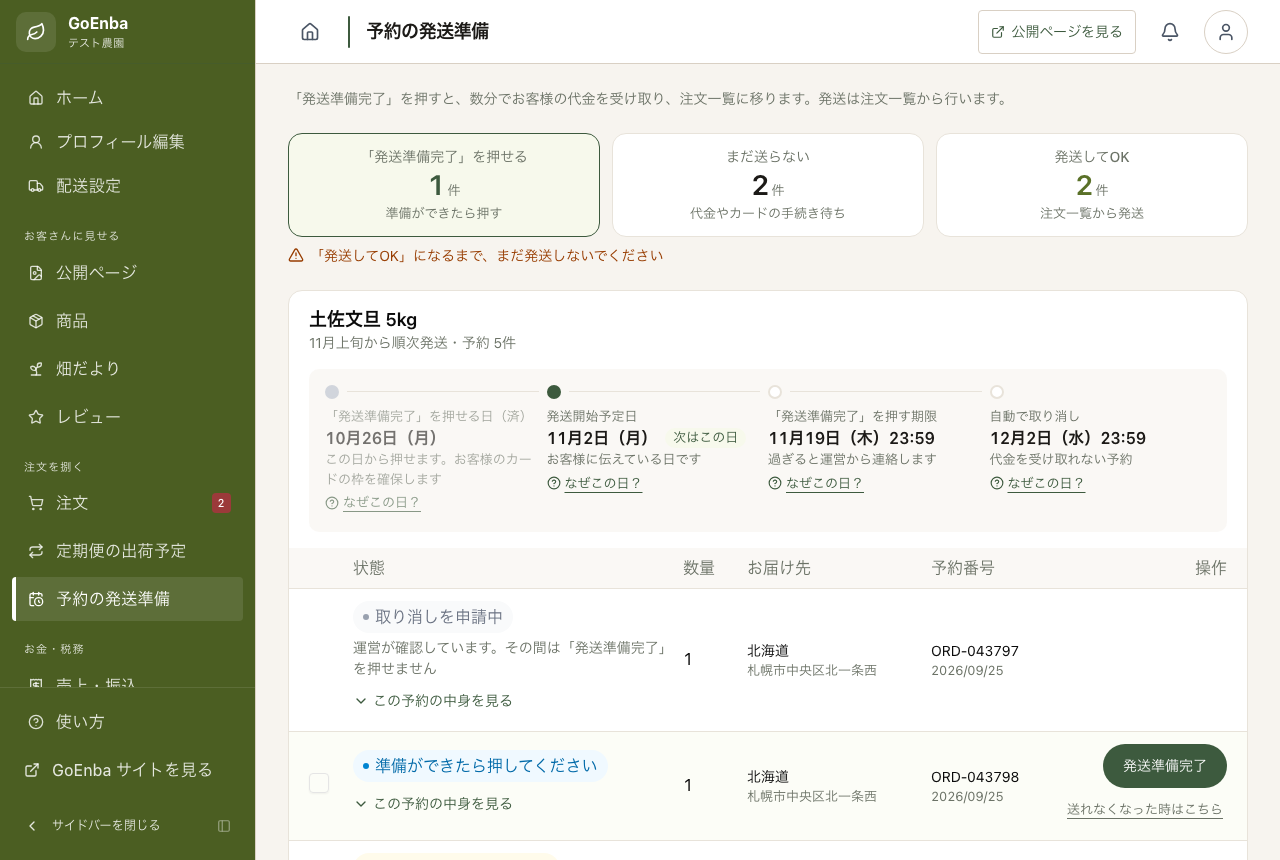Go to 畑だより in sidebar
This screenshot has height=860, width=1280.
[x=128, y=369]
